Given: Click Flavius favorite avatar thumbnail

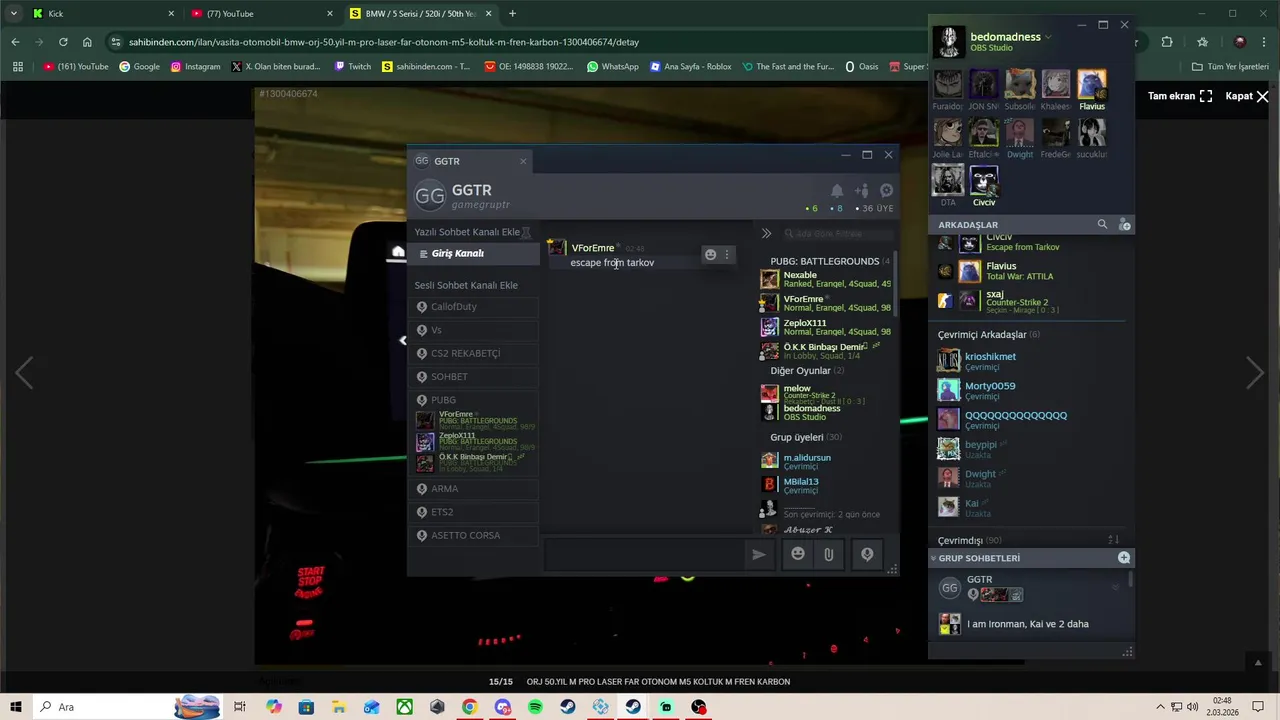Looking at the screenshot, I should 1092,84.
